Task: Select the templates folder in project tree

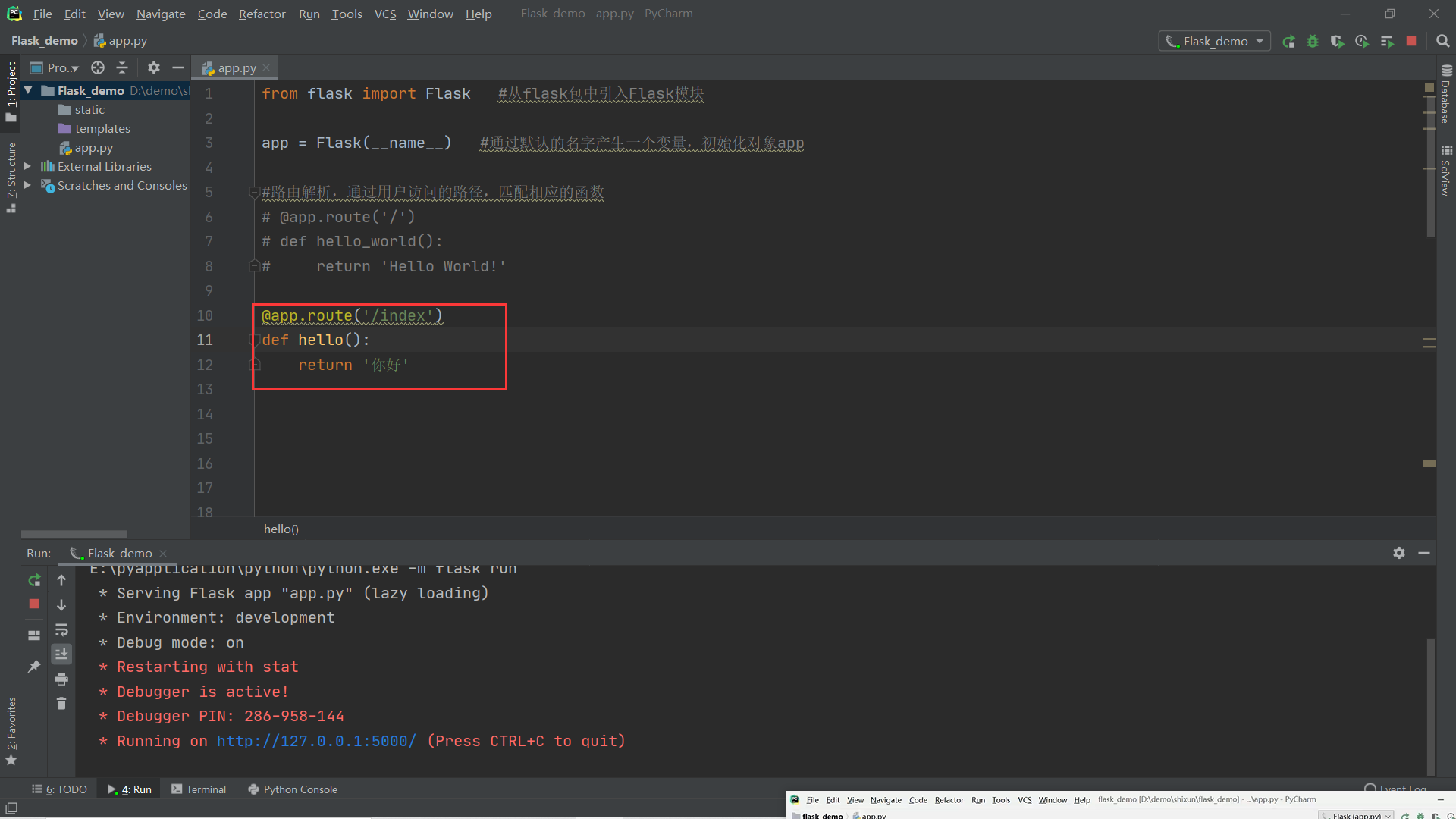Action: (102, 128)
